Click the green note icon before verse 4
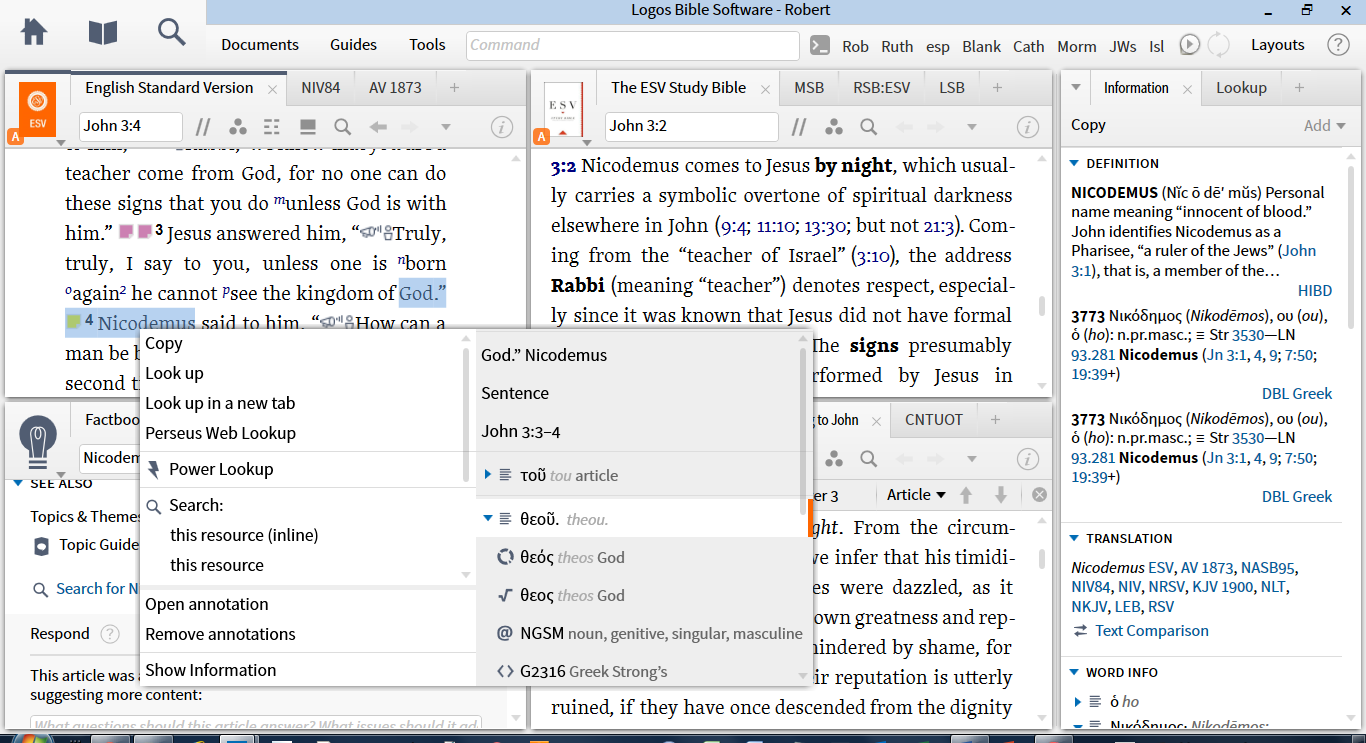Screen dimensions: 1366x743 pyautogui.click(x=73, y=322)
